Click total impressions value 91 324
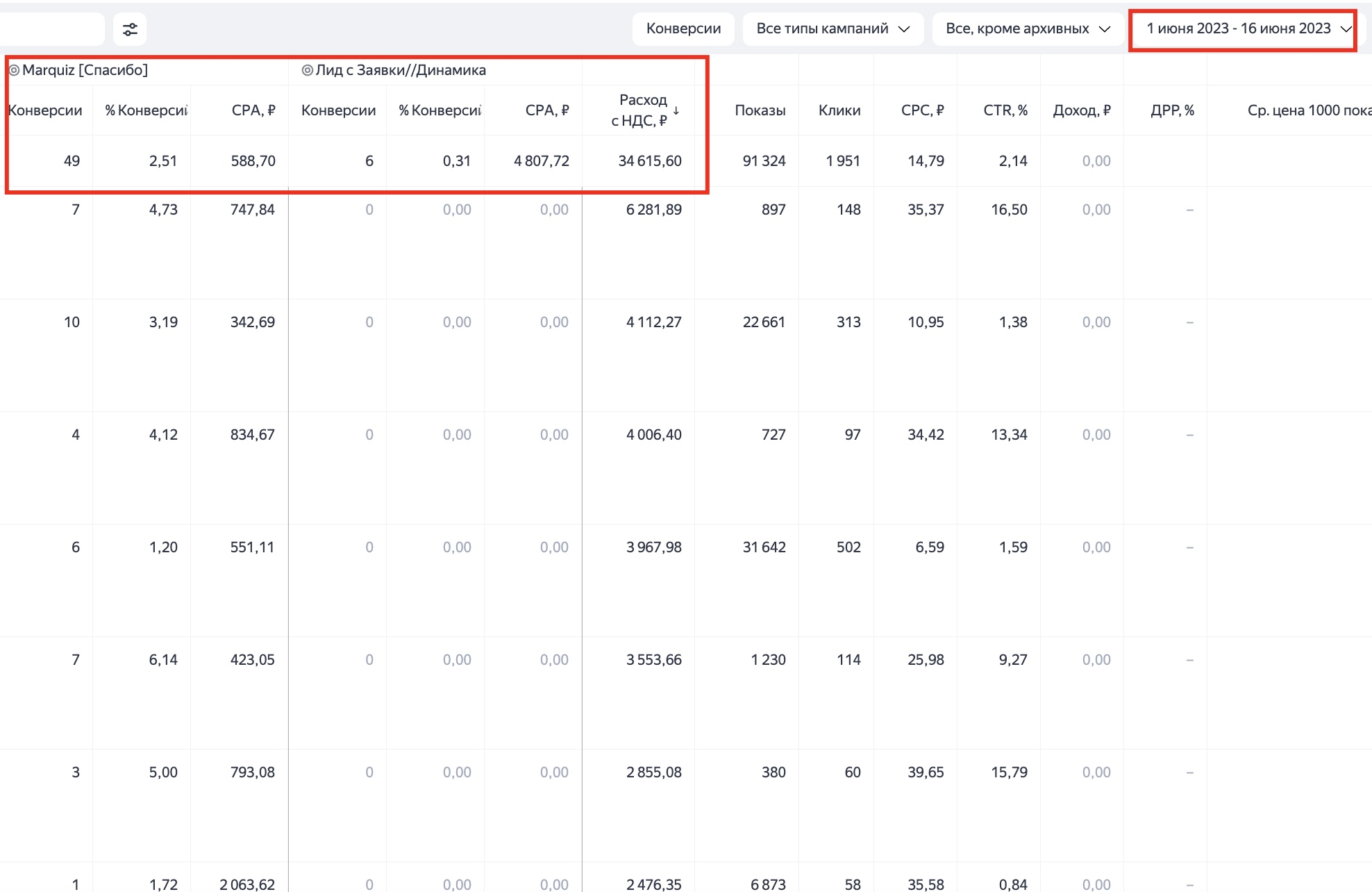The image size is (1372, 892). [764, 161]
